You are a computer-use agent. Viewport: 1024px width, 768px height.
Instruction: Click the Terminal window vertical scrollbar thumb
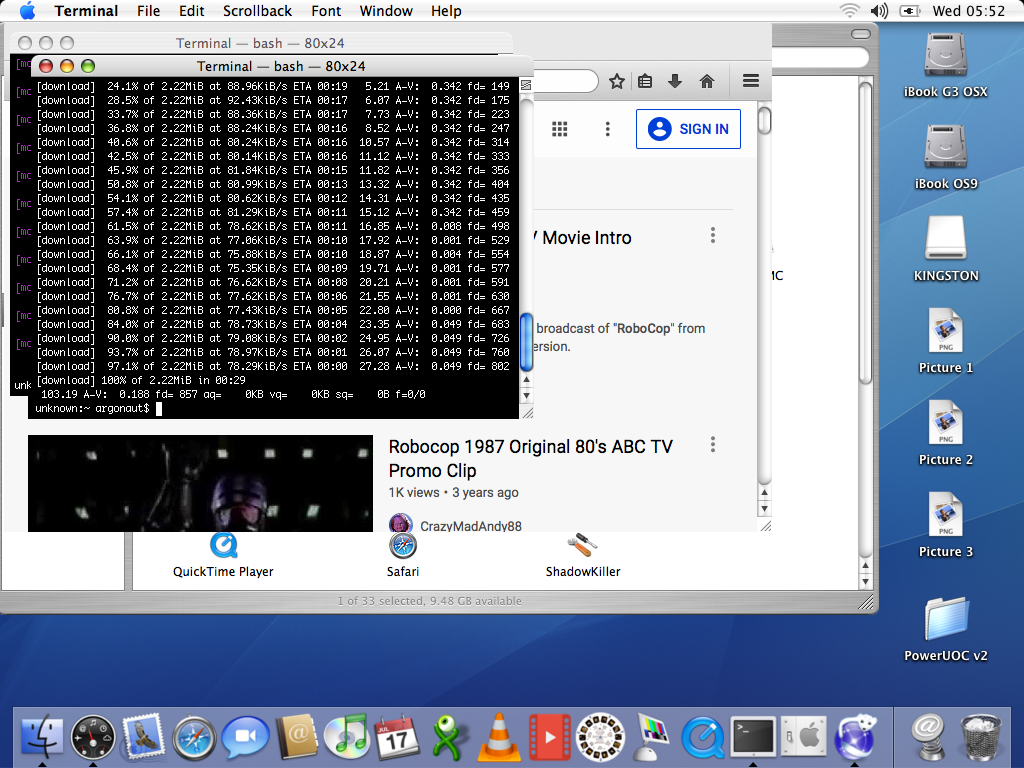click(526, 342)
